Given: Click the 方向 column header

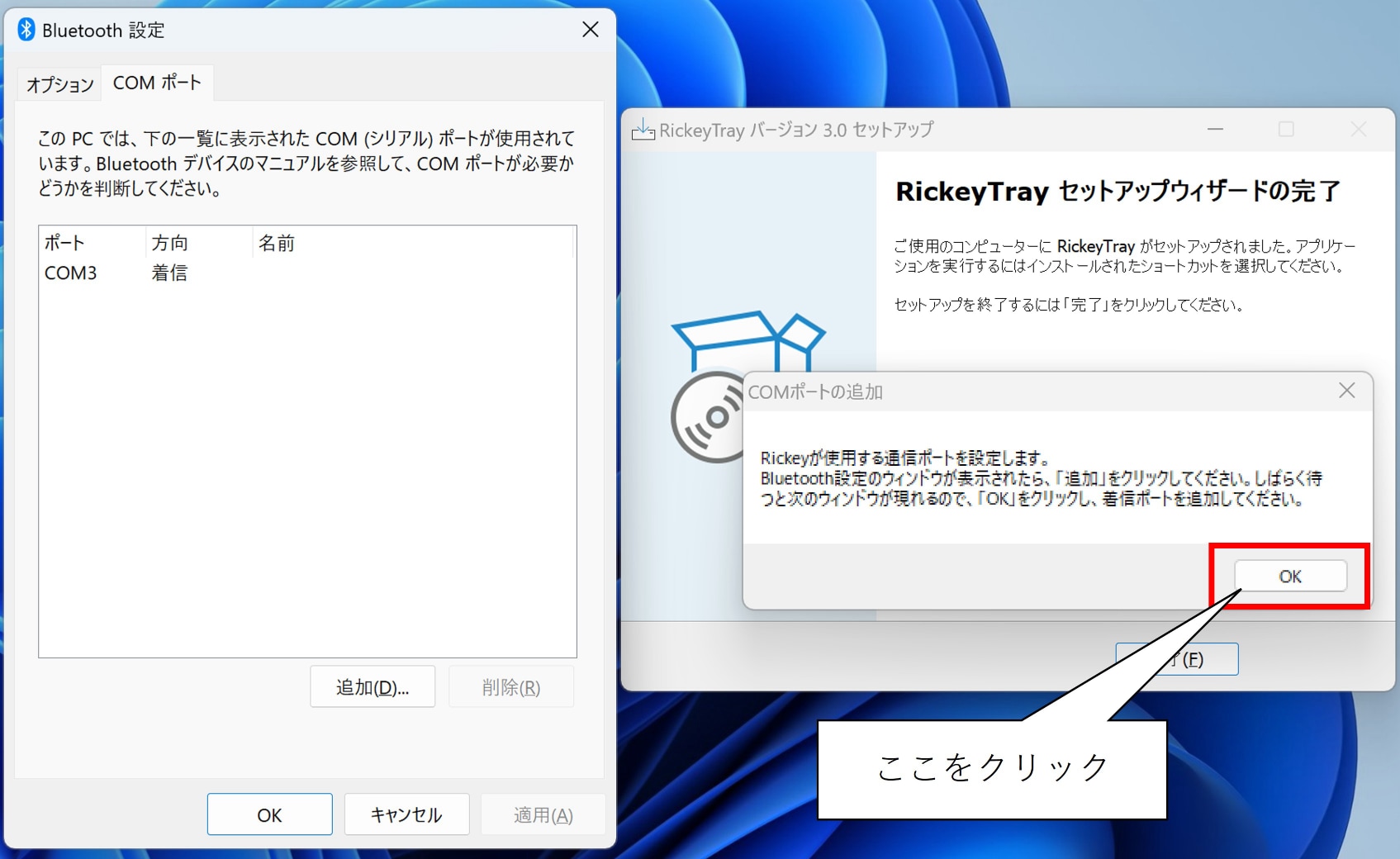Looking at the screenshot, I should point(169,242).
